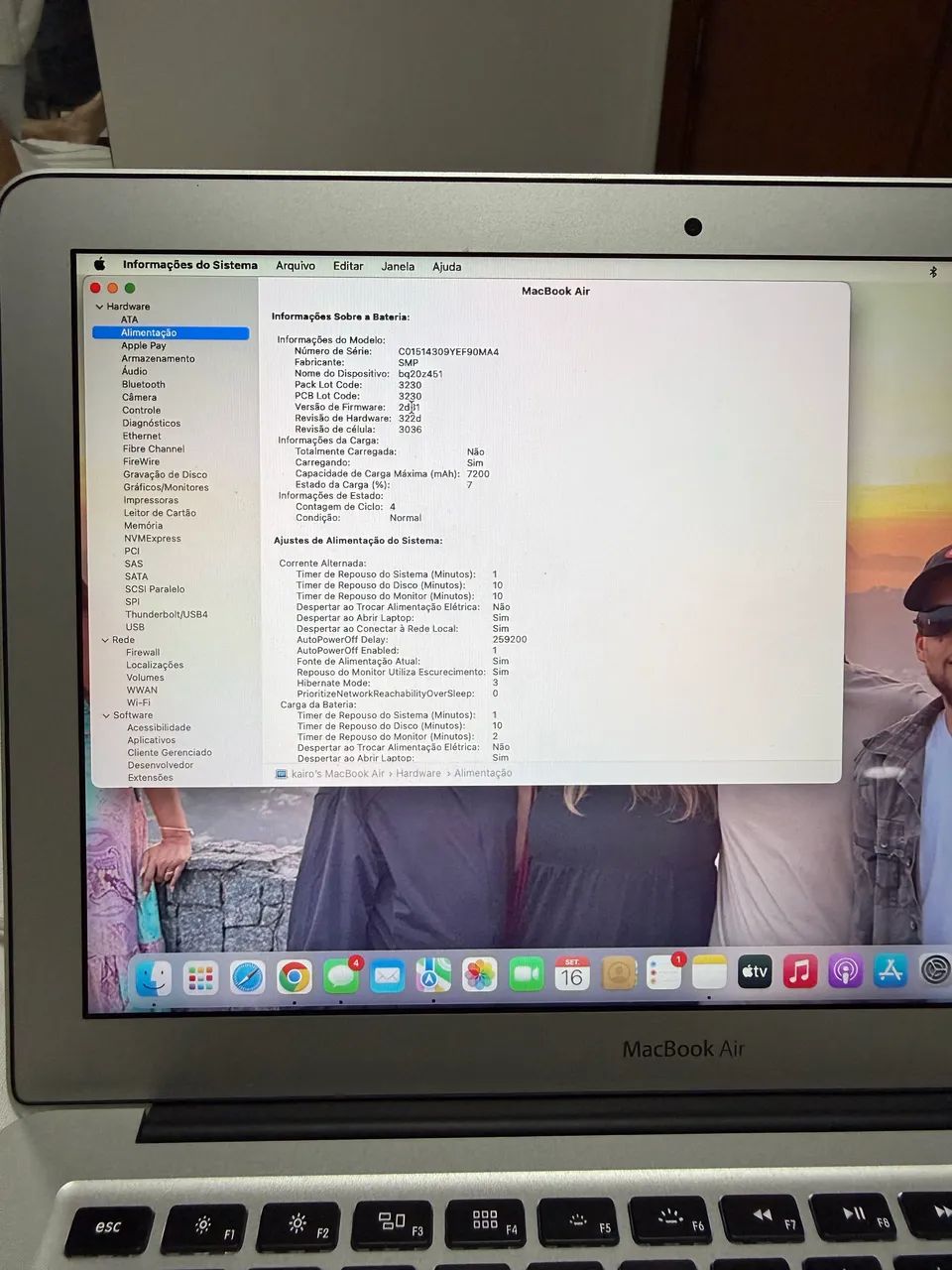Select Armazenamento in the sidebar
Image resolution: width=952 pixels, height=1270 pixels.
coord(159,359)
